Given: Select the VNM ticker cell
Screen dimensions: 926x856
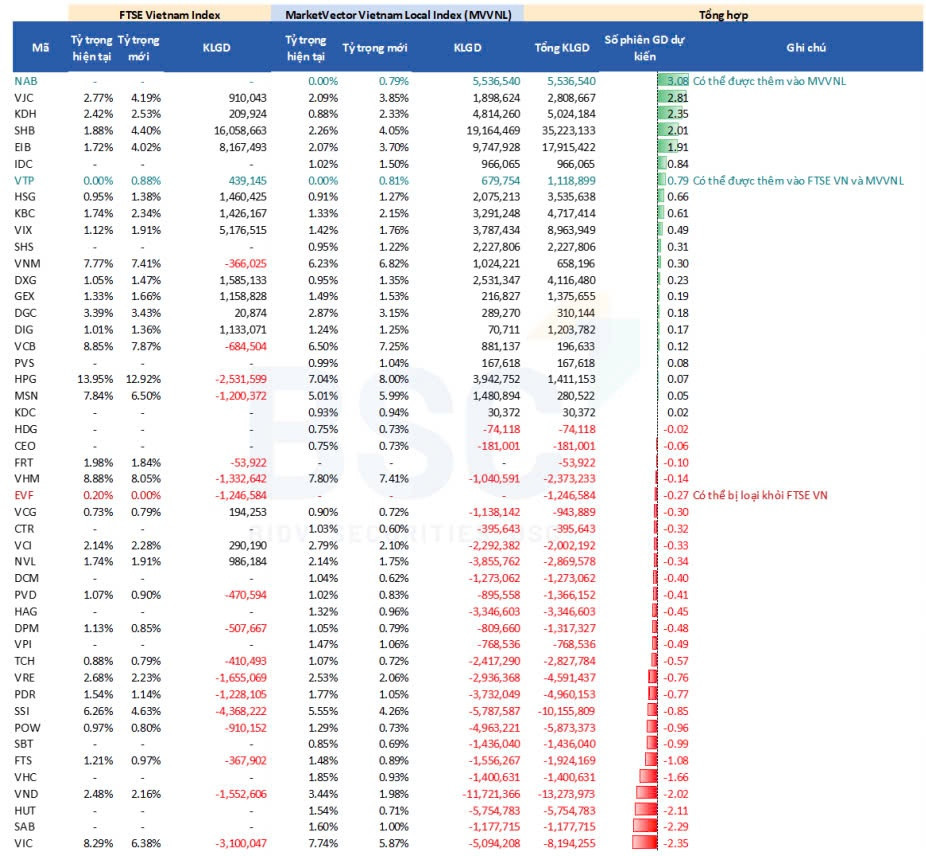Looking at the screenshot, I should pos(27,263).
